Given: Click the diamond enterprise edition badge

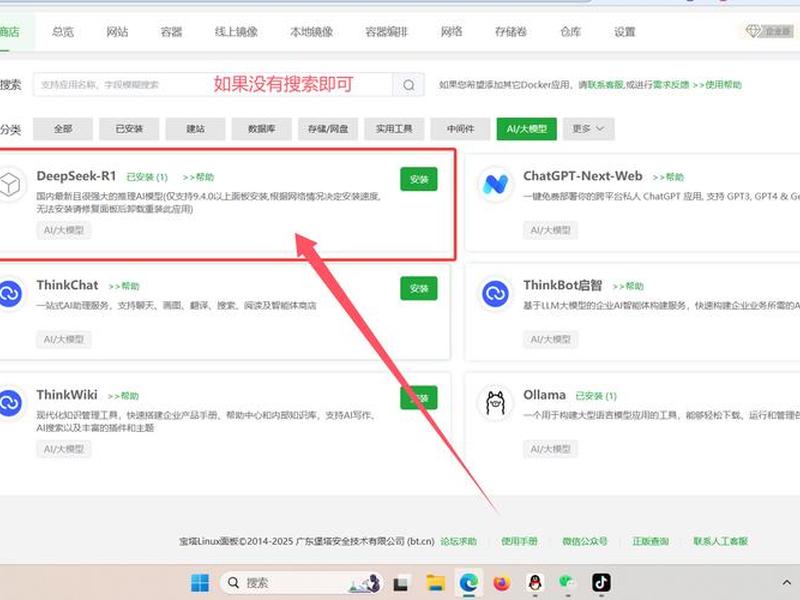Looking at the screenshot, I should coord(769,32).
